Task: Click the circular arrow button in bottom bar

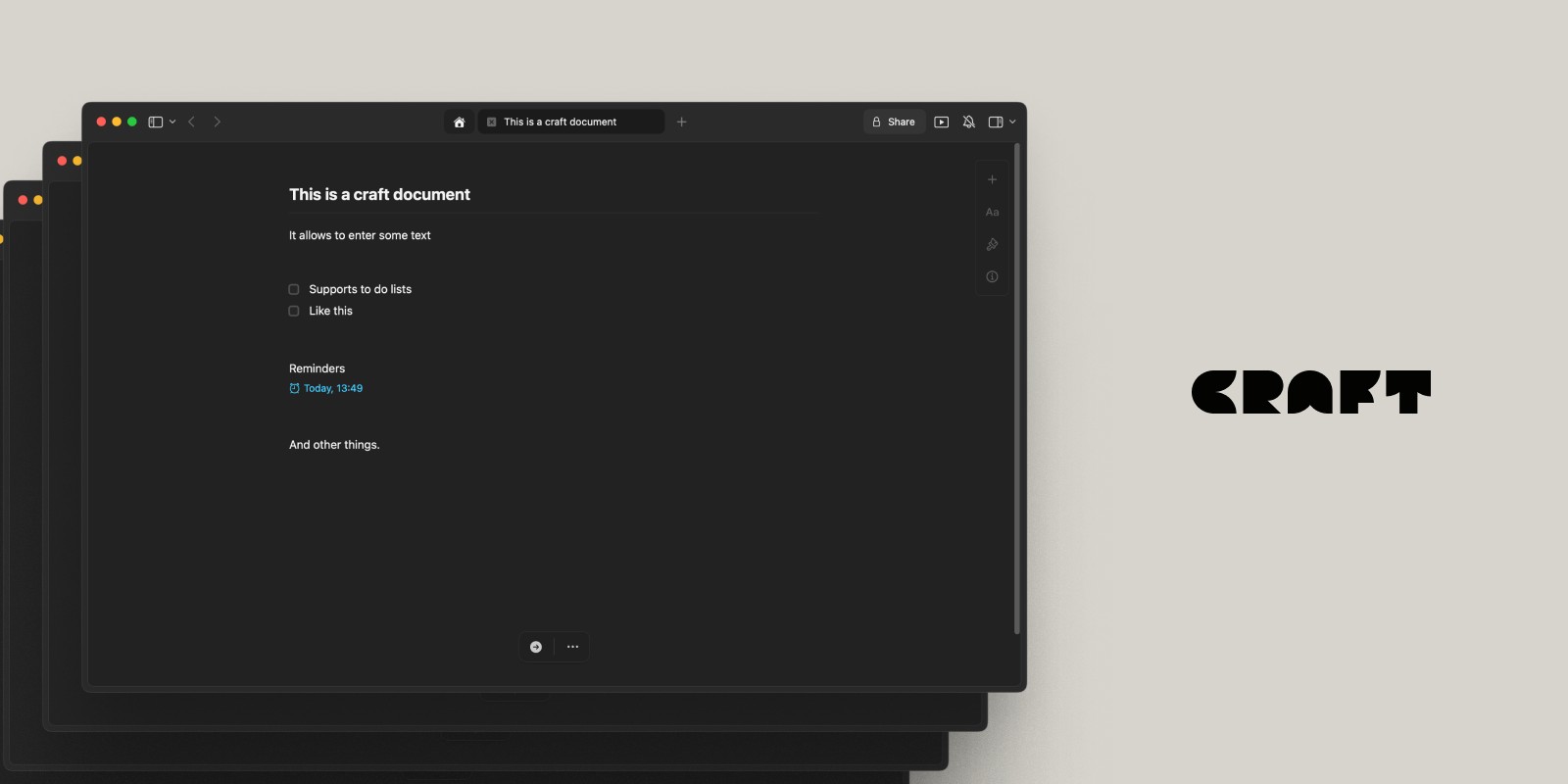Action: pyautogui.click(x=536, y=647)
